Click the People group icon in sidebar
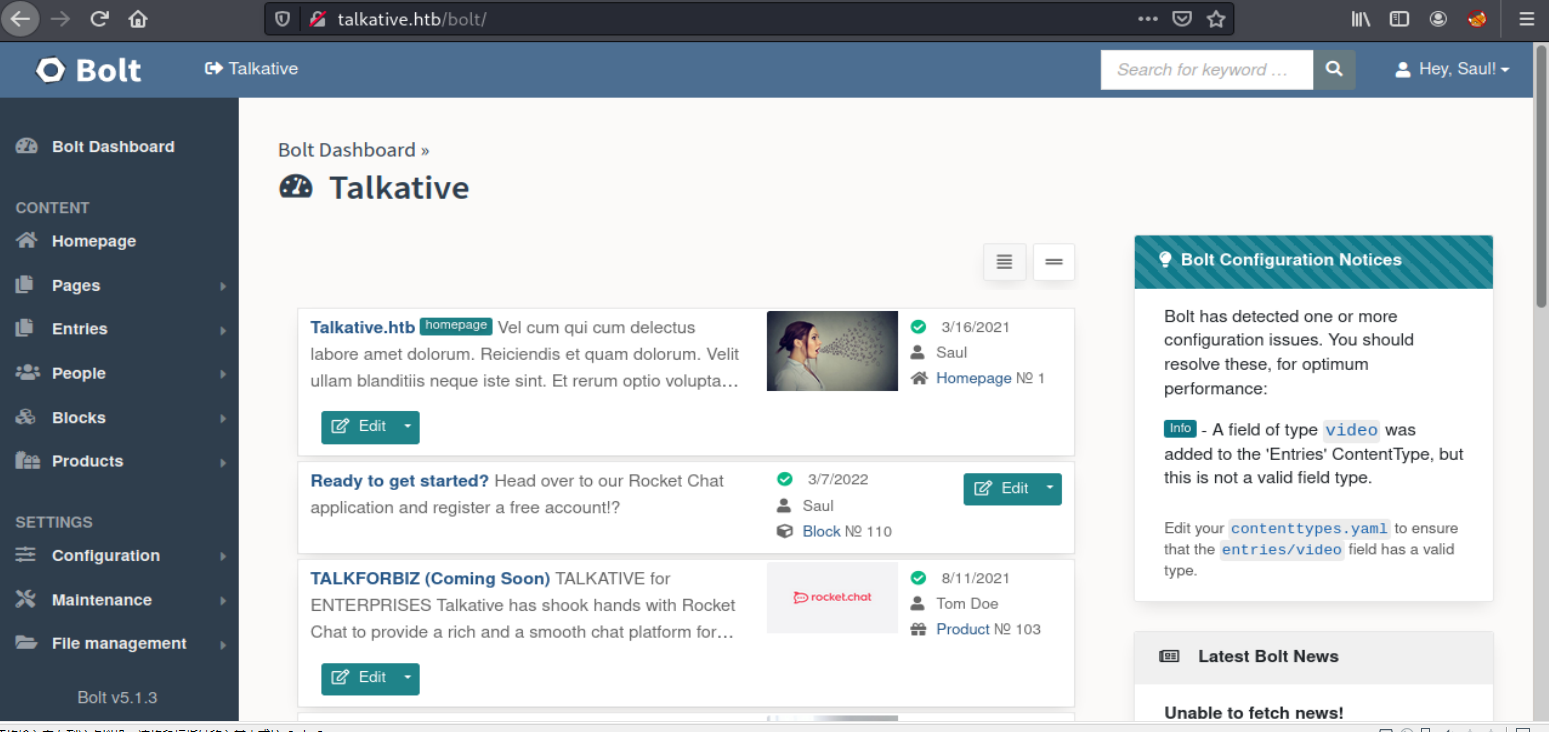This screenshot has width=1549, height=732. pyautogui.click(x=27, y=373)
